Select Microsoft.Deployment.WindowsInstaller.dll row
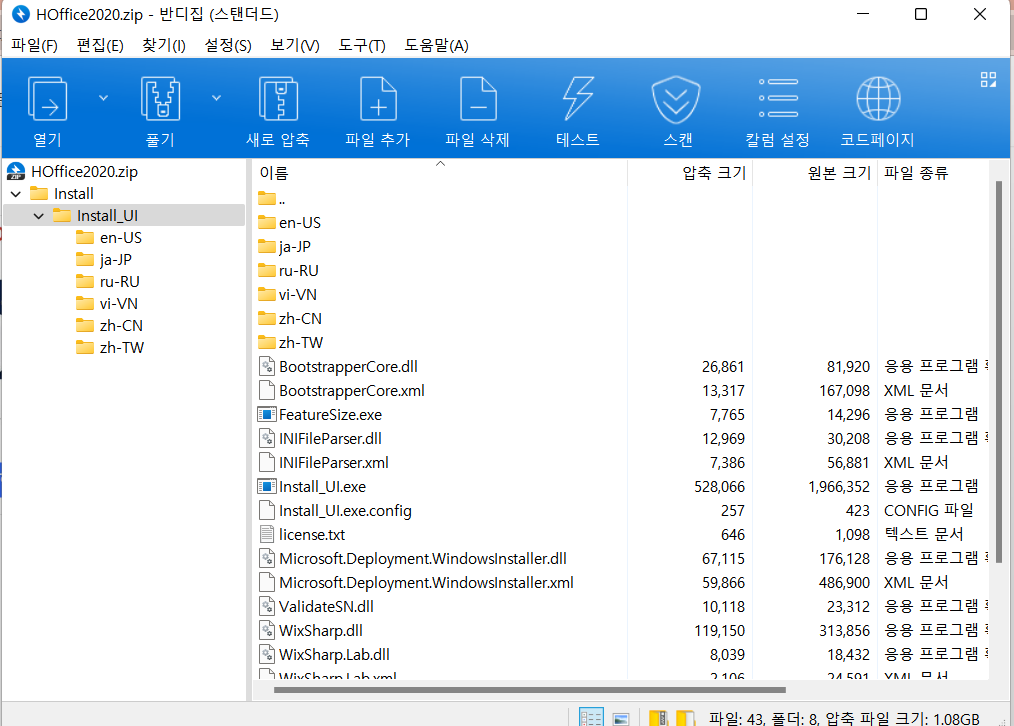1014x726 pixels. tap(621, 559)
